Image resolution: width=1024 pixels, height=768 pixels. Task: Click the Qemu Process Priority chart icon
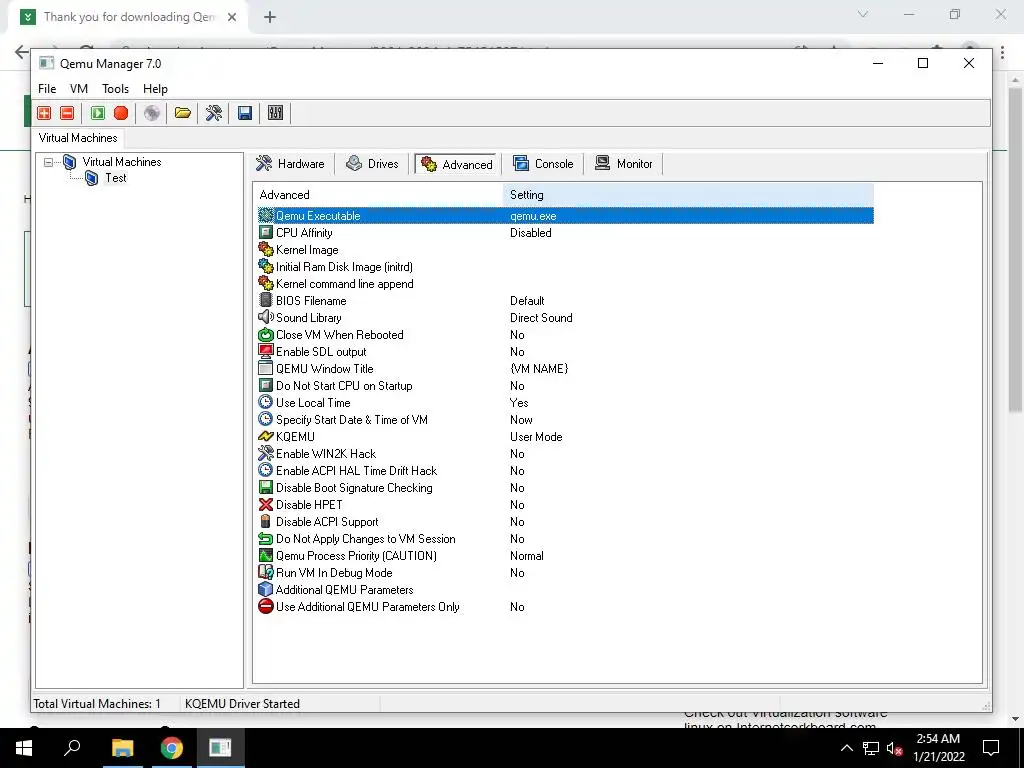click(x=266, y=555)
